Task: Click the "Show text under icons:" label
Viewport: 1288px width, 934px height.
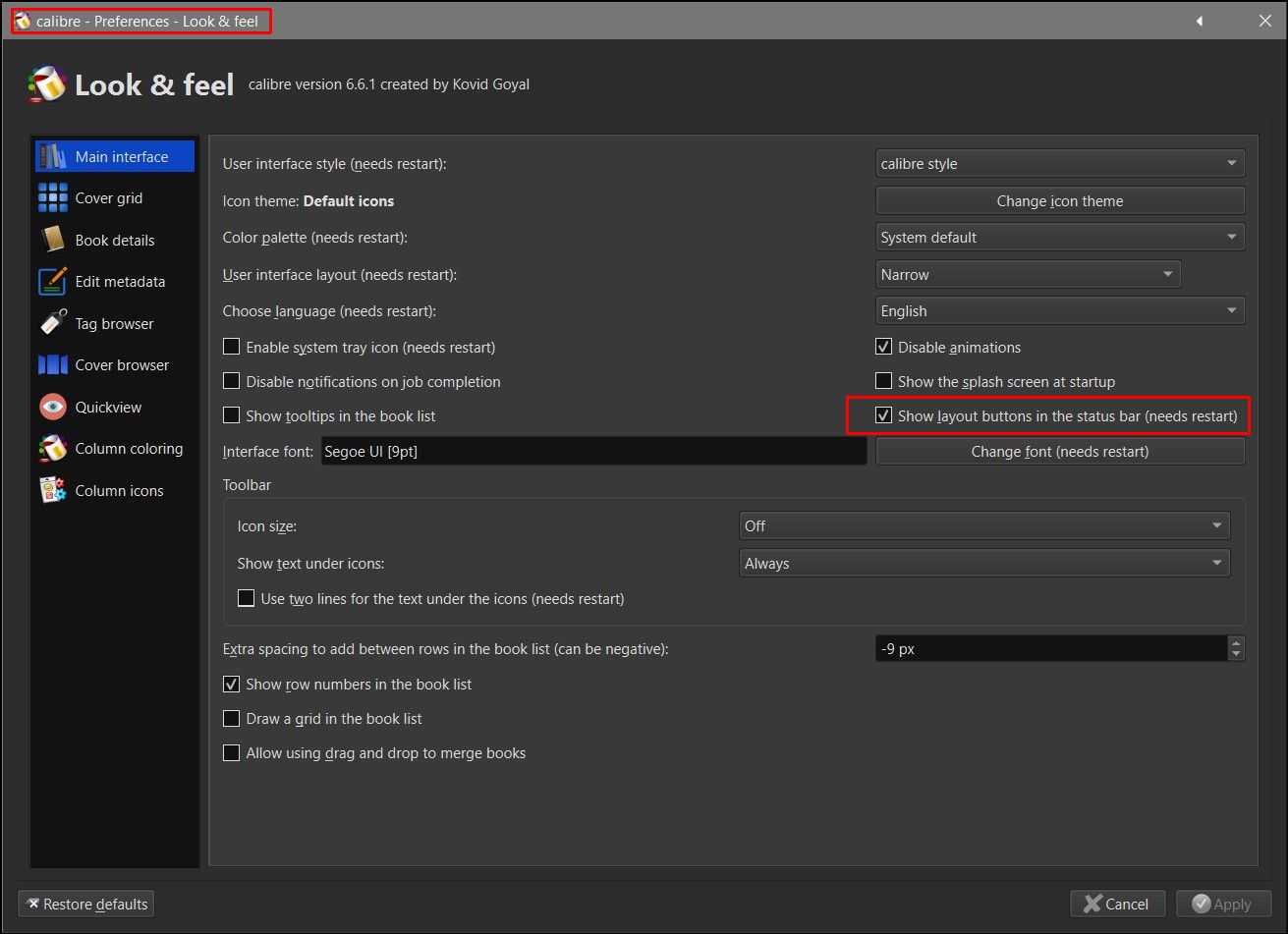Action: coord(311,564)
